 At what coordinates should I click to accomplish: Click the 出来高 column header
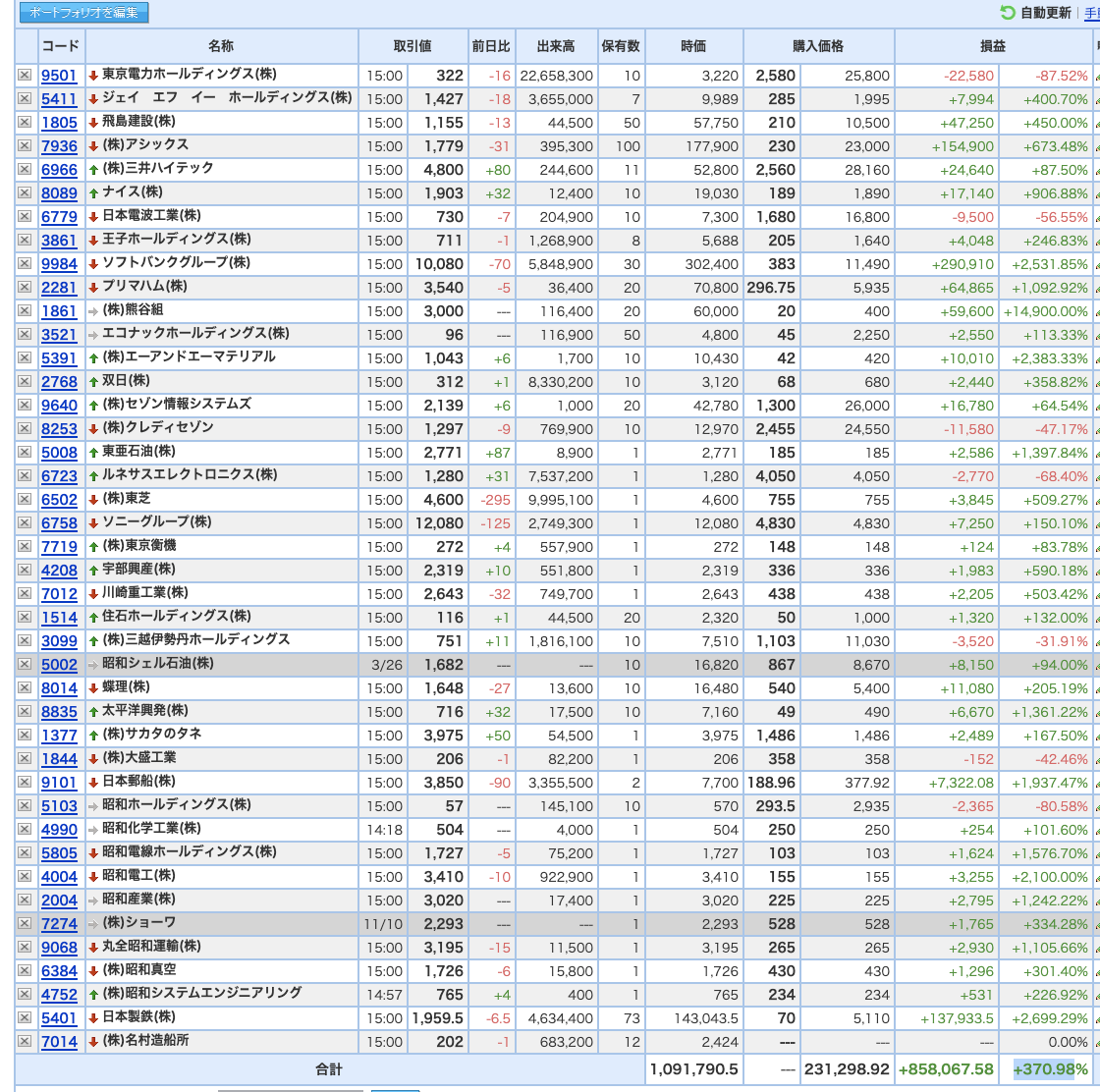[x=556, y=46]
